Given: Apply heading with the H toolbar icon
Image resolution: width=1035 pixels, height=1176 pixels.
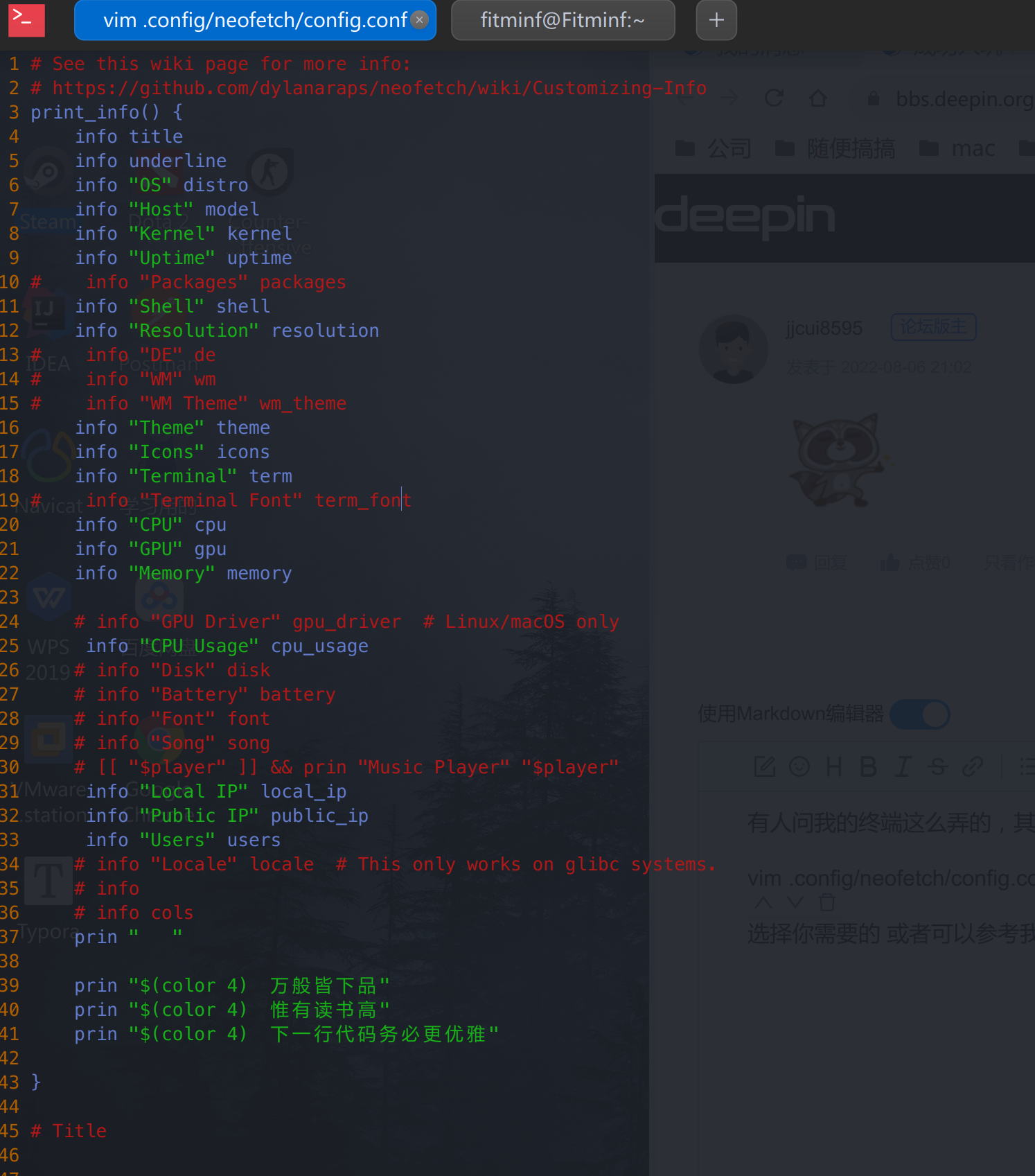Looking at the screenshot, I should tap(834, 766).
